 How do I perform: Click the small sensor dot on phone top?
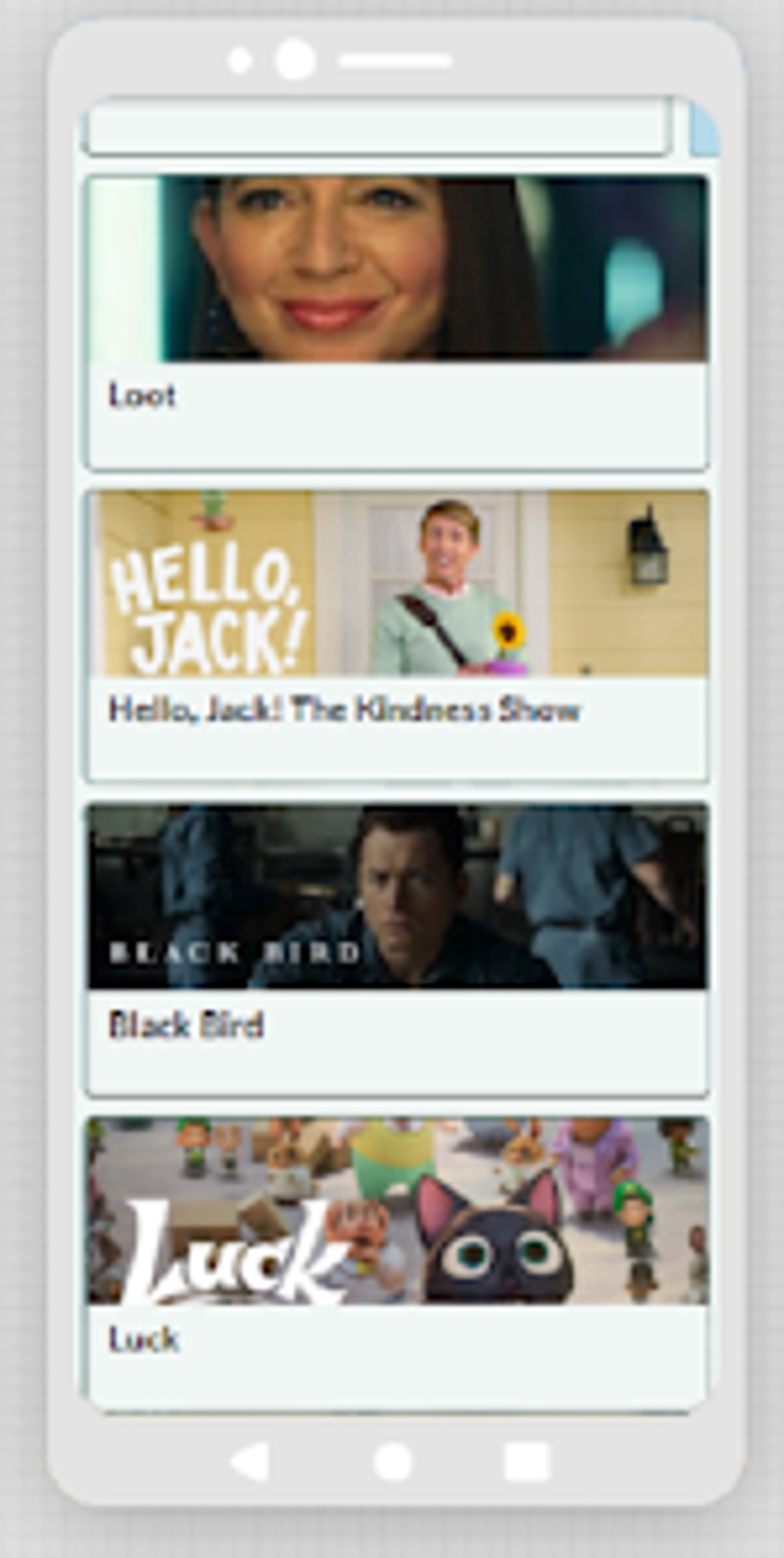[x=241, y=60]
